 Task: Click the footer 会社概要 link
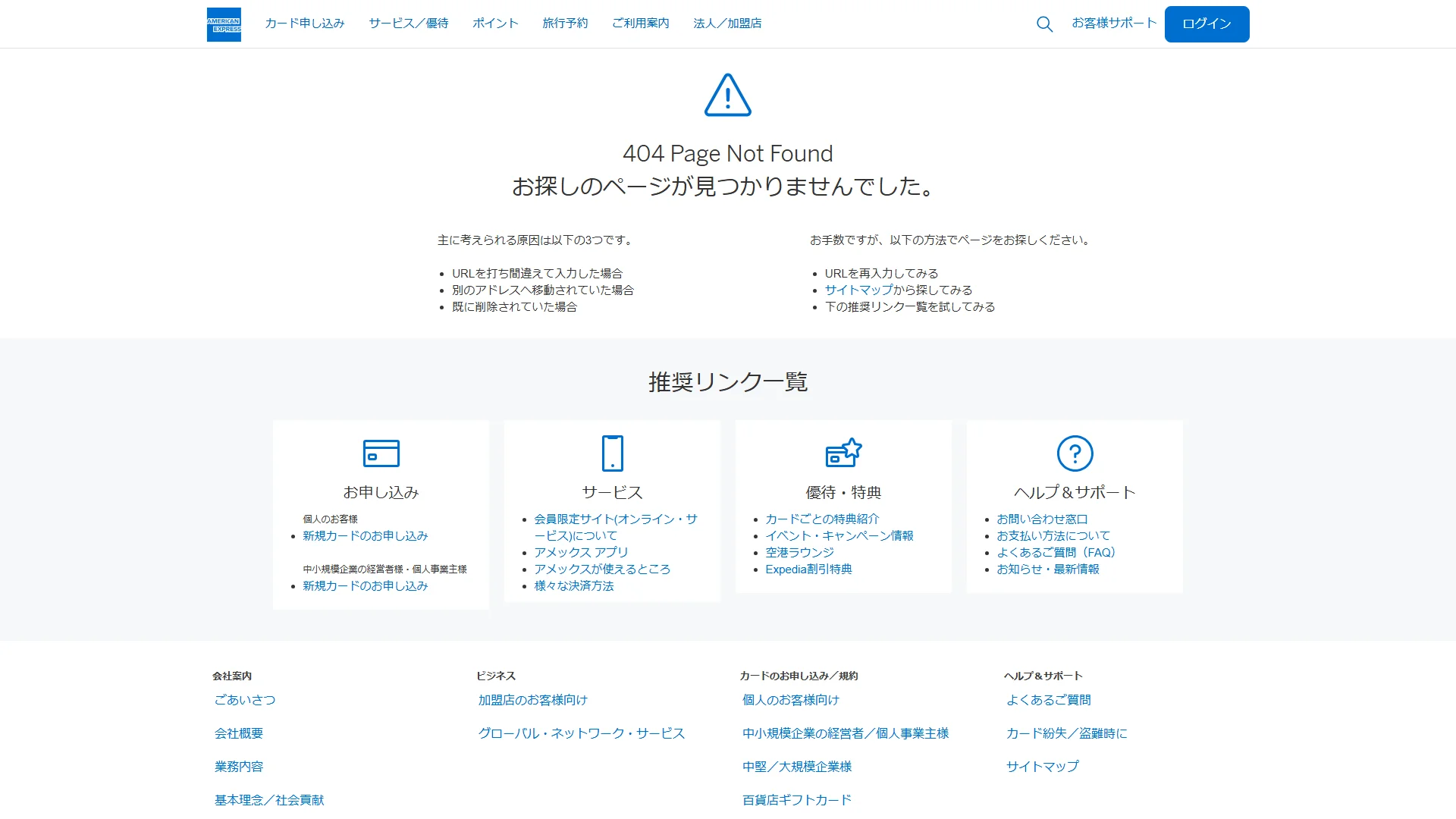tap(239, 733)
